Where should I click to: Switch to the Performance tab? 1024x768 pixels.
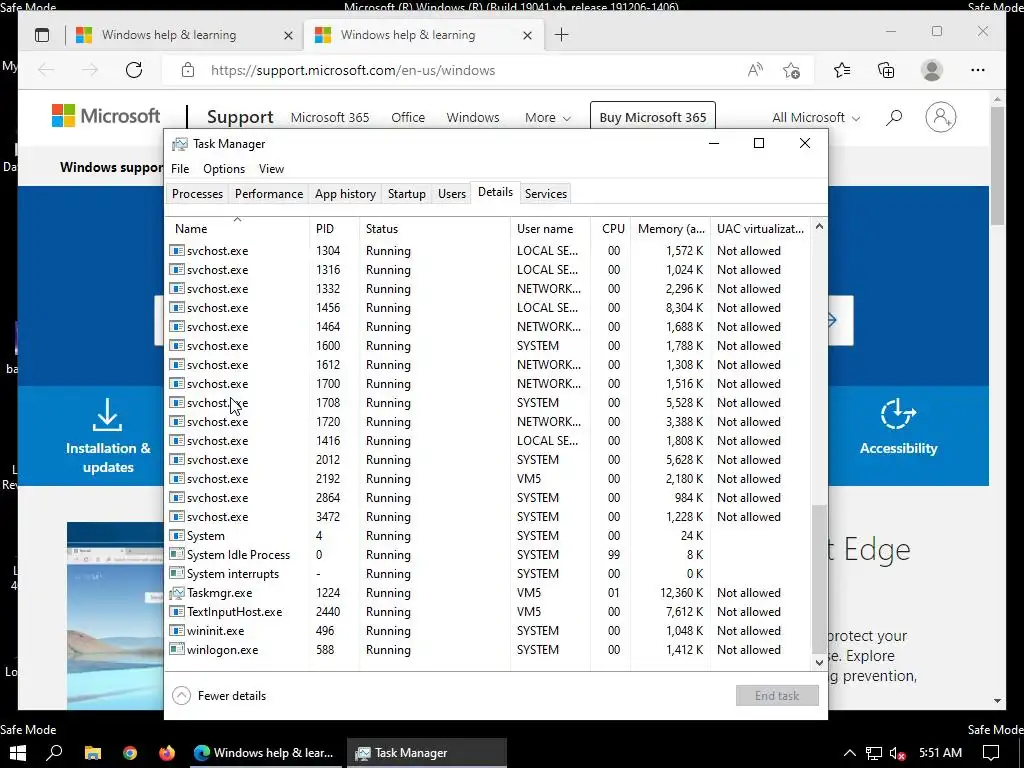tap(269, 194)
